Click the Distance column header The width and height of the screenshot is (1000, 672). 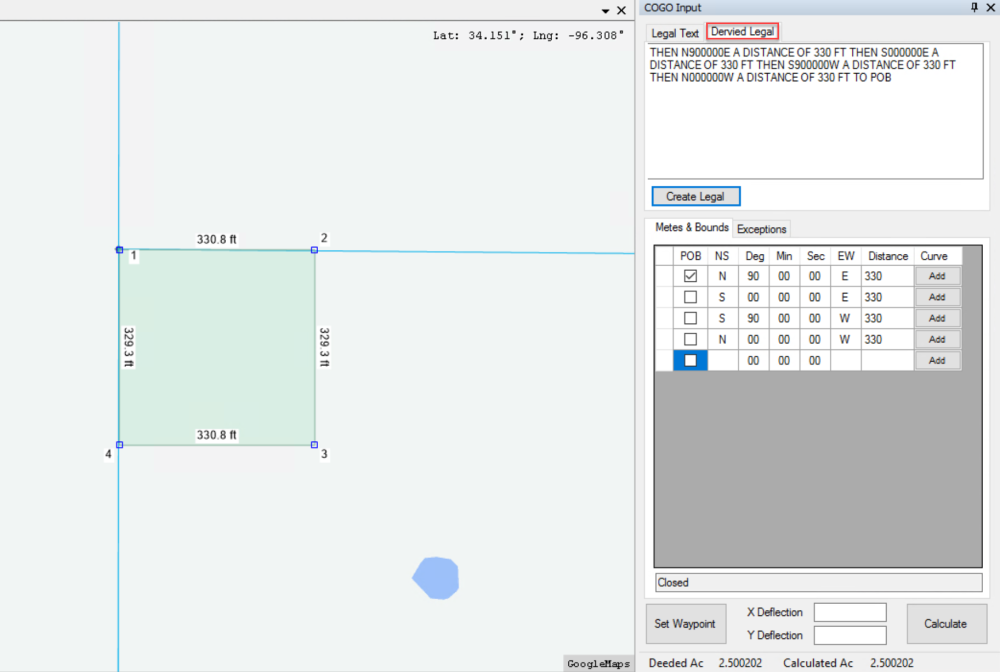888,256
